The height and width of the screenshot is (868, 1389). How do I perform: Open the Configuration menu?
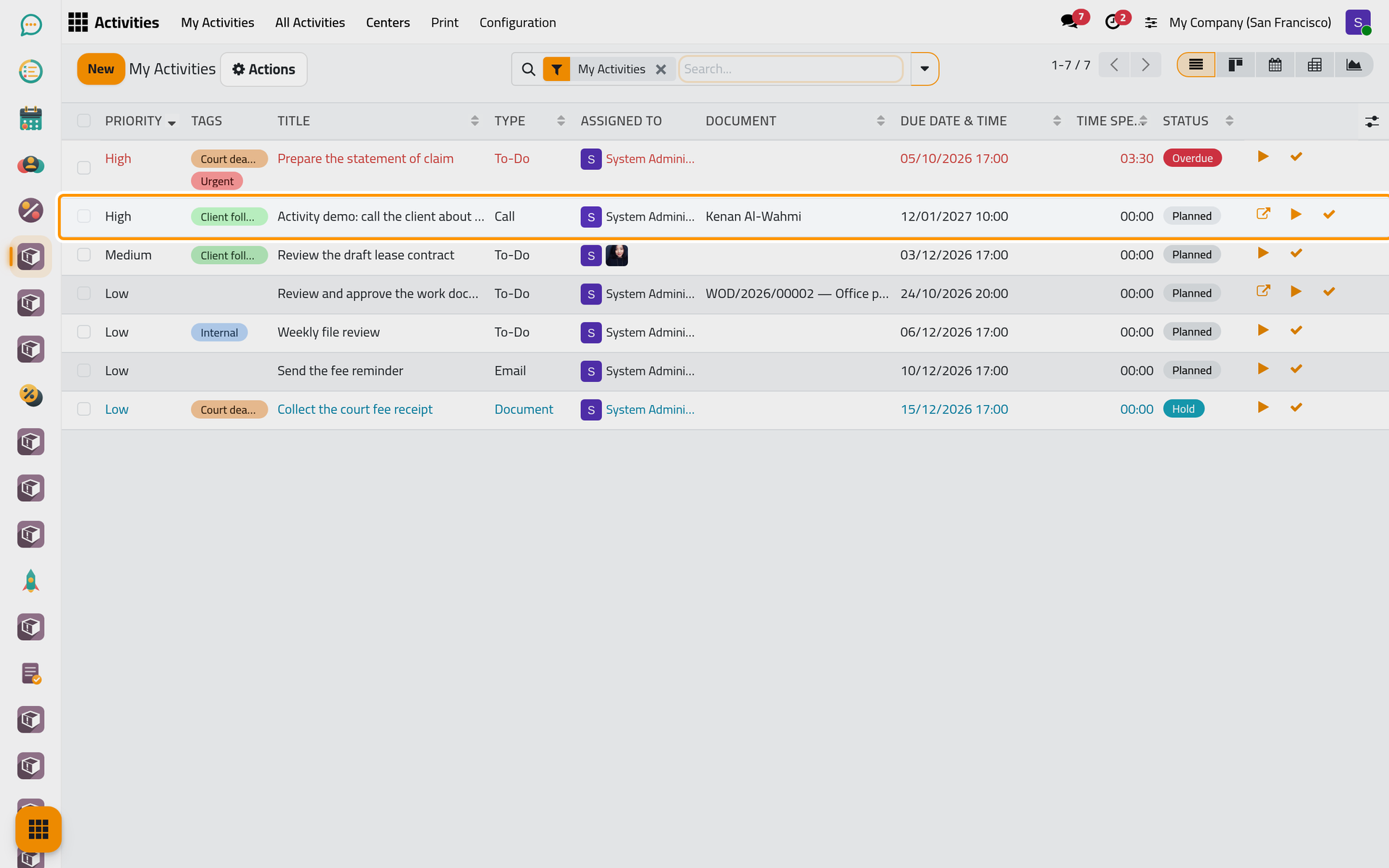coord(517,22)
